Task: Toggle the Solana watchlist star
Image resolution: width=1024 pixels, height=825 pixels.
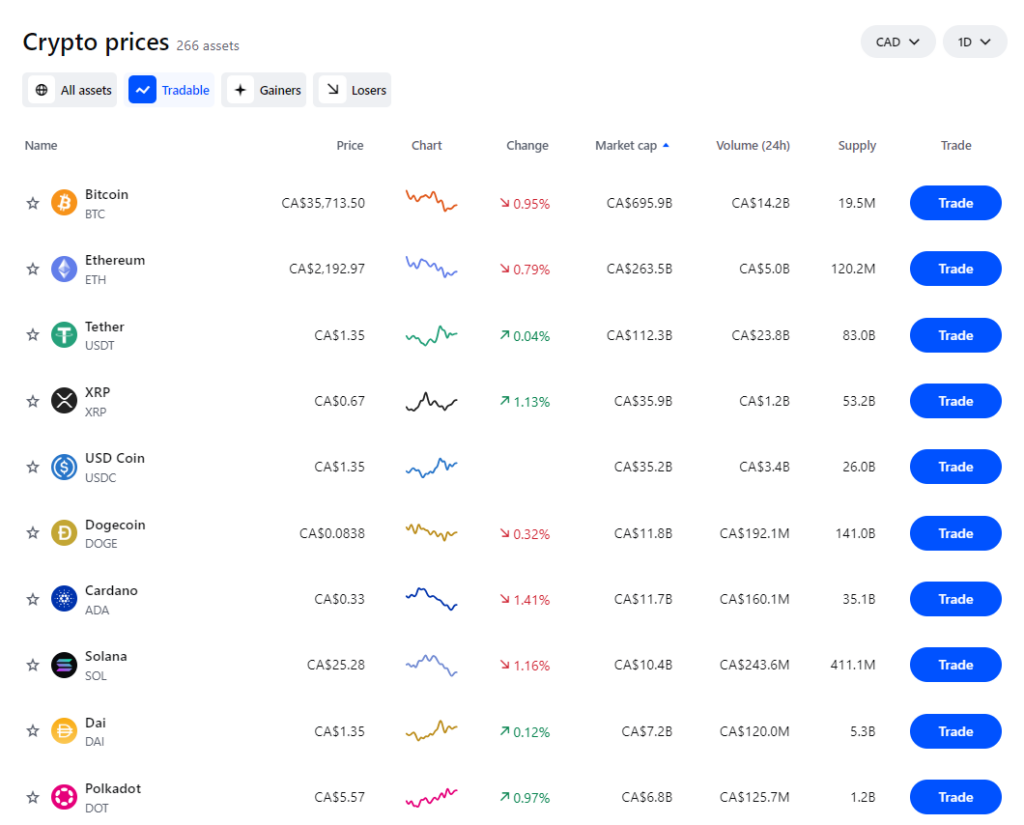Action: 33,665
